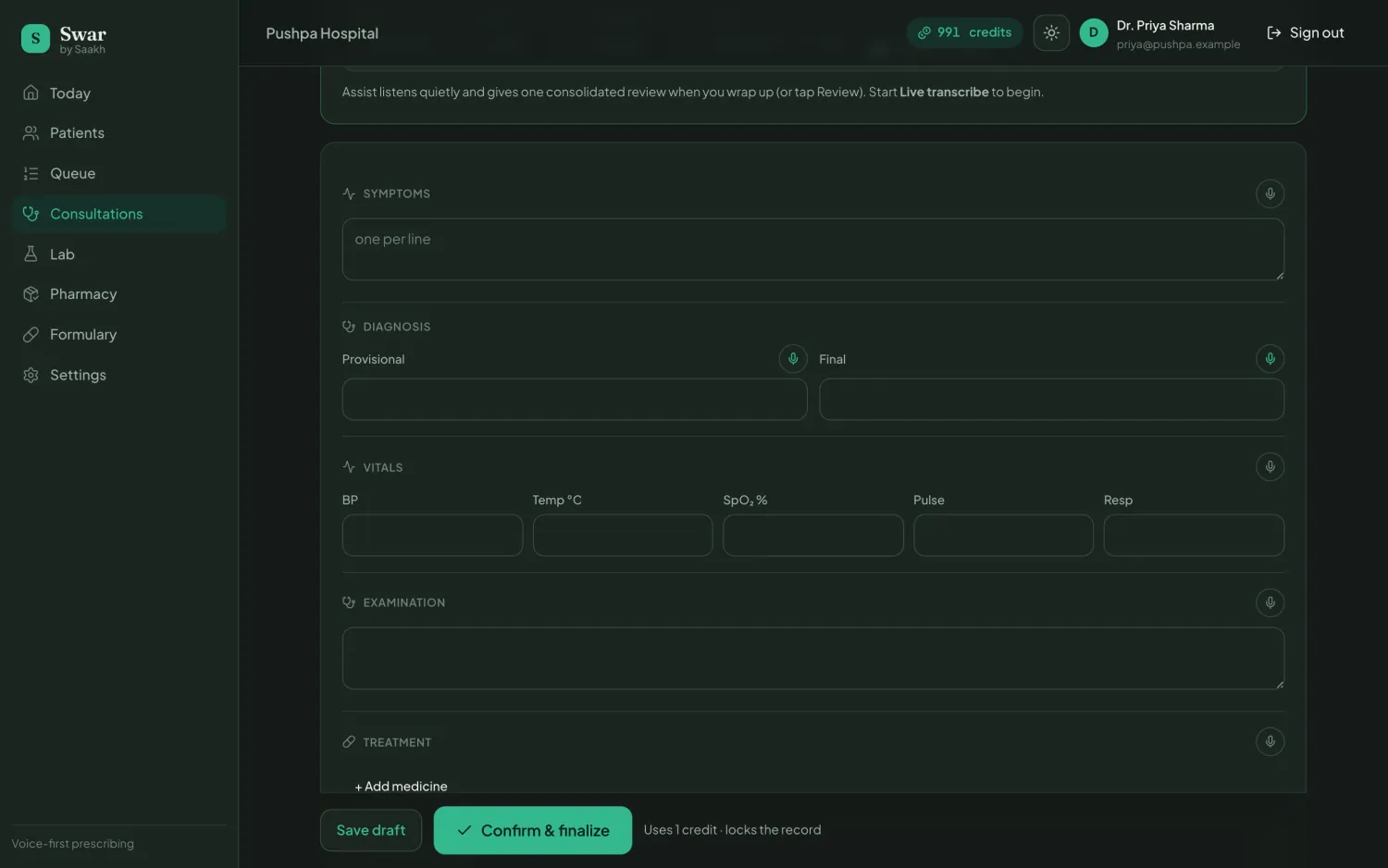This screenshot has height=868, width=1388.
Task: Go to Patients in sidebar
Action: tap(118, 133)
